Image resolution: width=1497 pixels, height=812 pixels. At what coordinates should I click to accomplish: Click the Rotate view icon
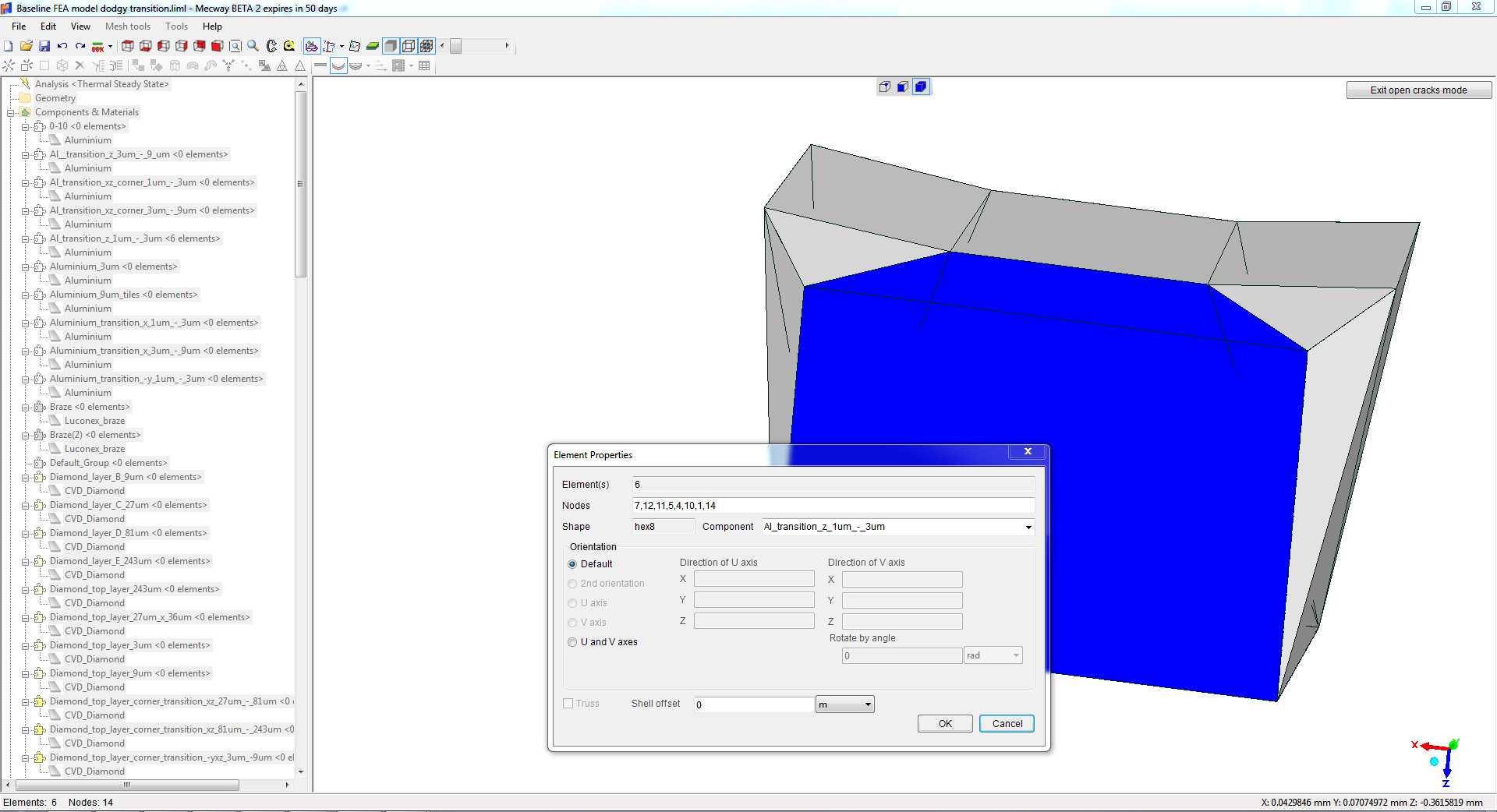pyautogui.click(x=271, y=46)
